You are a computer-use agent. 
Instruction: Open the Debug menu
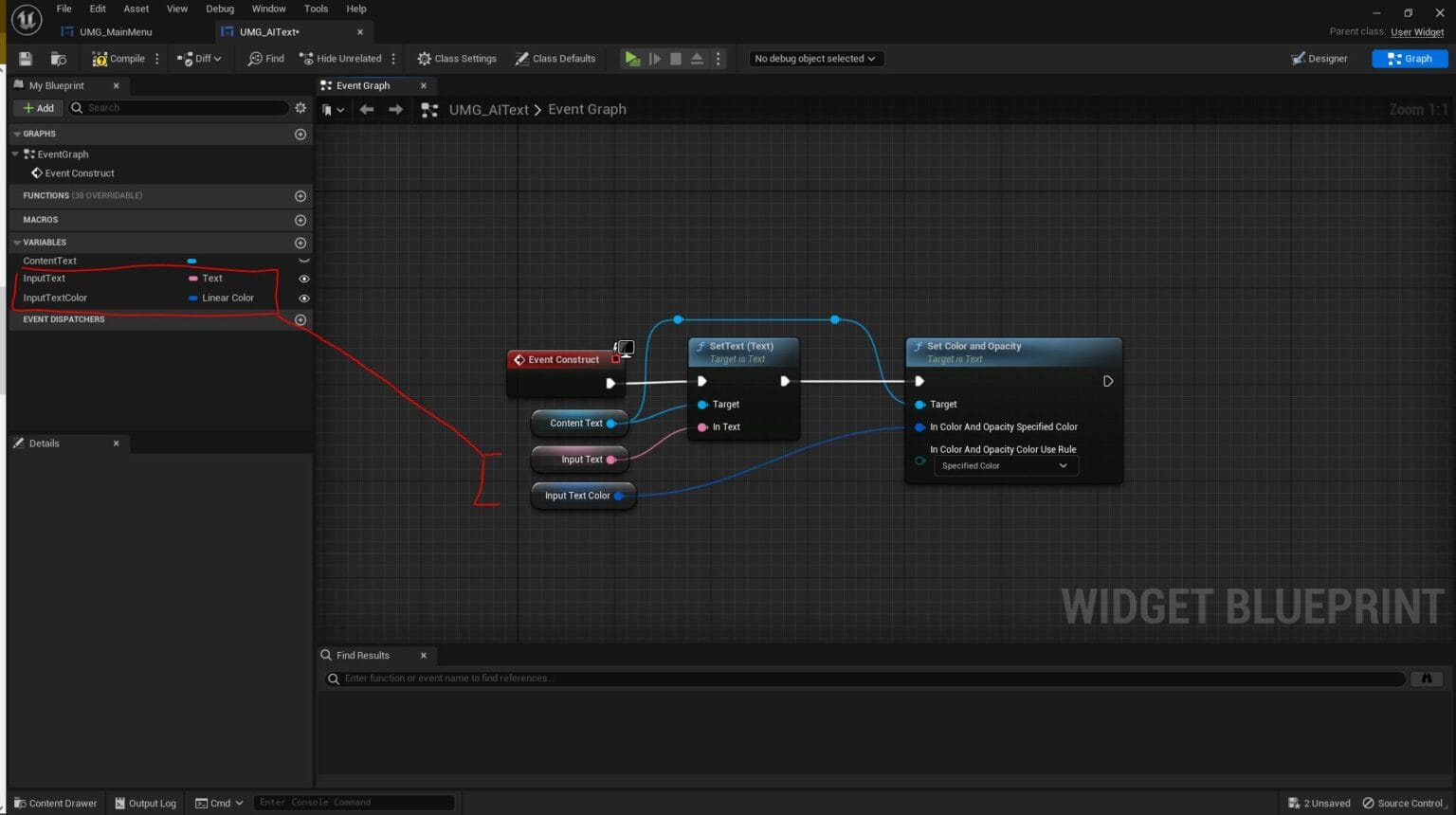pyautogui.click(x=219, y=9)
